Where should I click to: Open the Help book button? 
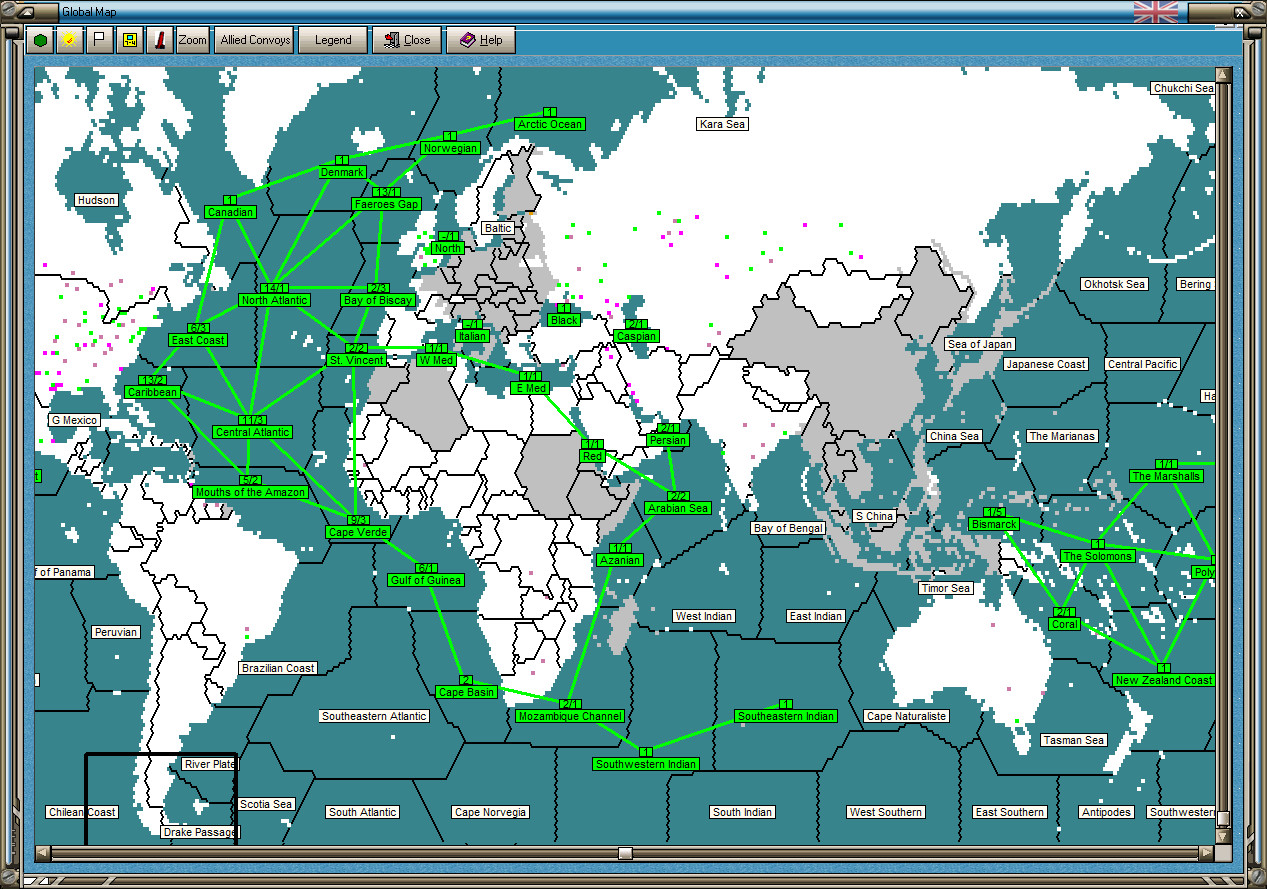coord(480,40)
